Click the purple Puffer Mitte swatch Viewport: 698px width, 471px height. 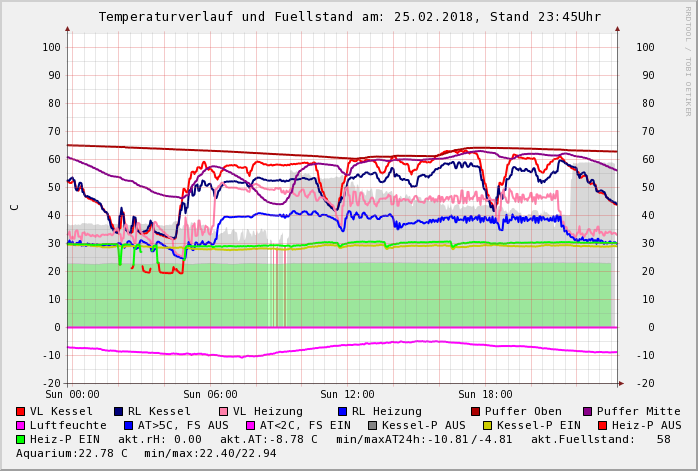(588, 411)
